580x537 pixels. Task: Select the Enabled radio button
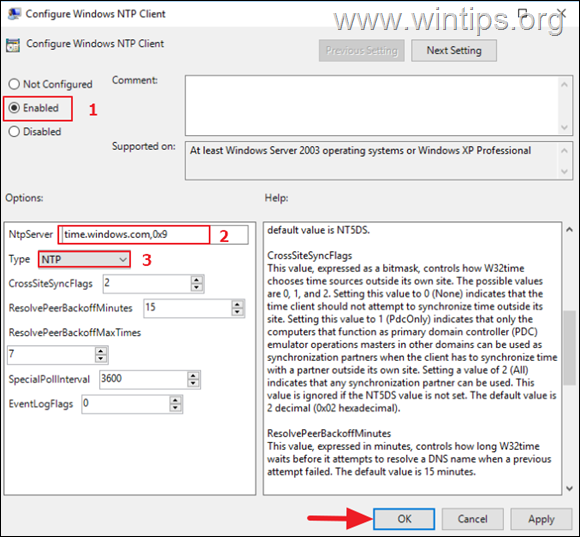14,108
